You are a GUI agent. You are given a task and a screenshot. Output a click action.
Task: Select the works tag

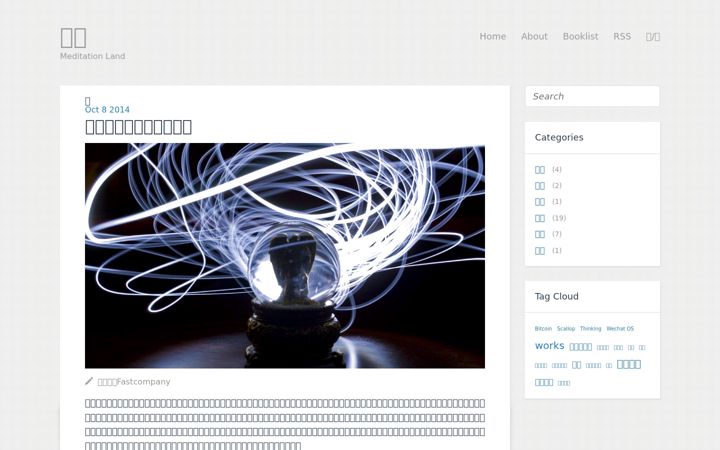click(x=550, y=346)
